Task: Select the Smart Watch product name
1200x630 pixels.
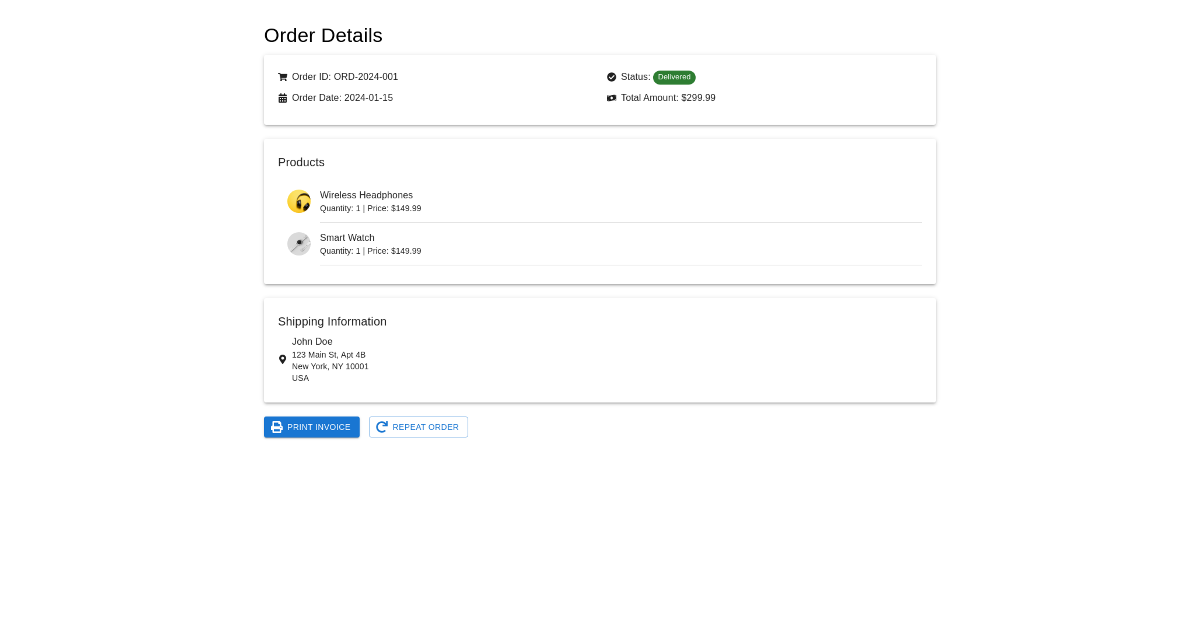Action: (x=347, y=238)
